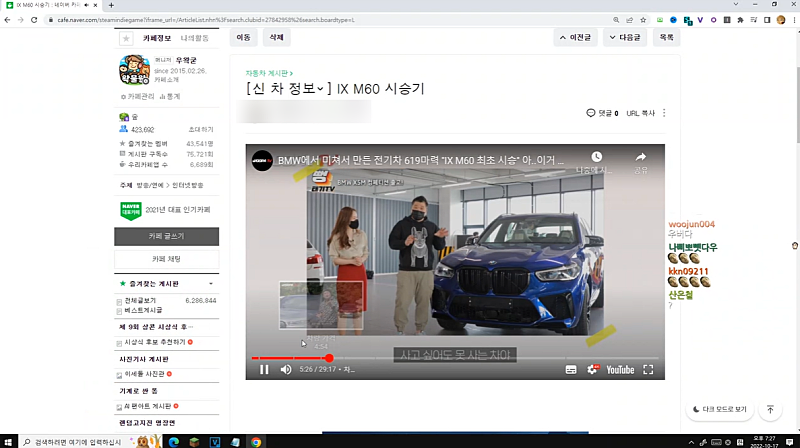Open the Windows Start menu
800x448 pixels.
point(8,442)
